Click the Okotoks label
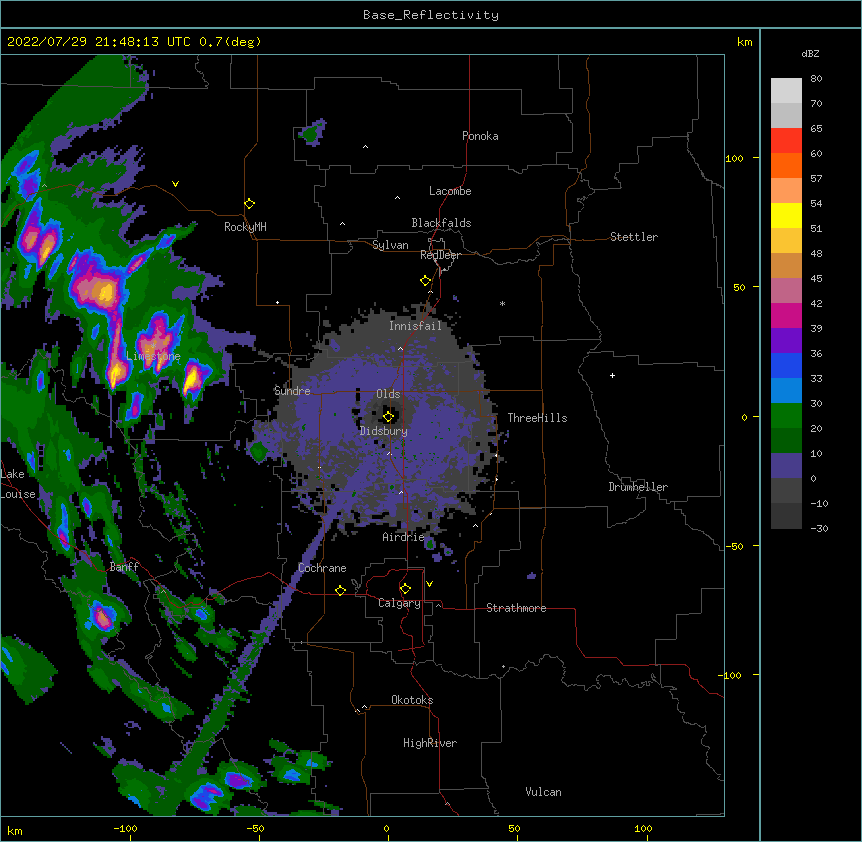Image resolution: width=862 pixels, height=842 pixels. tap(412, 700)
